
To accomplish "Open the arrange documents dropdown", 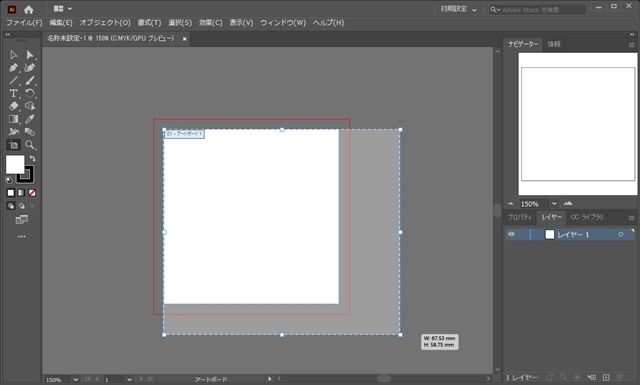I will pyautogui.click(x=63, y=9).
